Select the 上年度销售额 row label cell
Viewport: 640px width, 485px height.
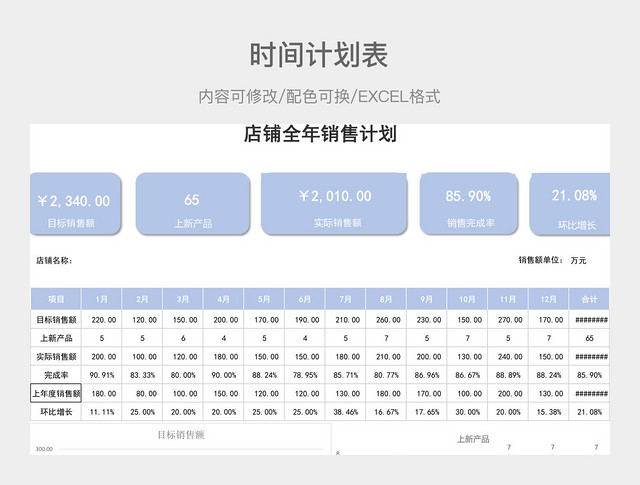[56, 393]
